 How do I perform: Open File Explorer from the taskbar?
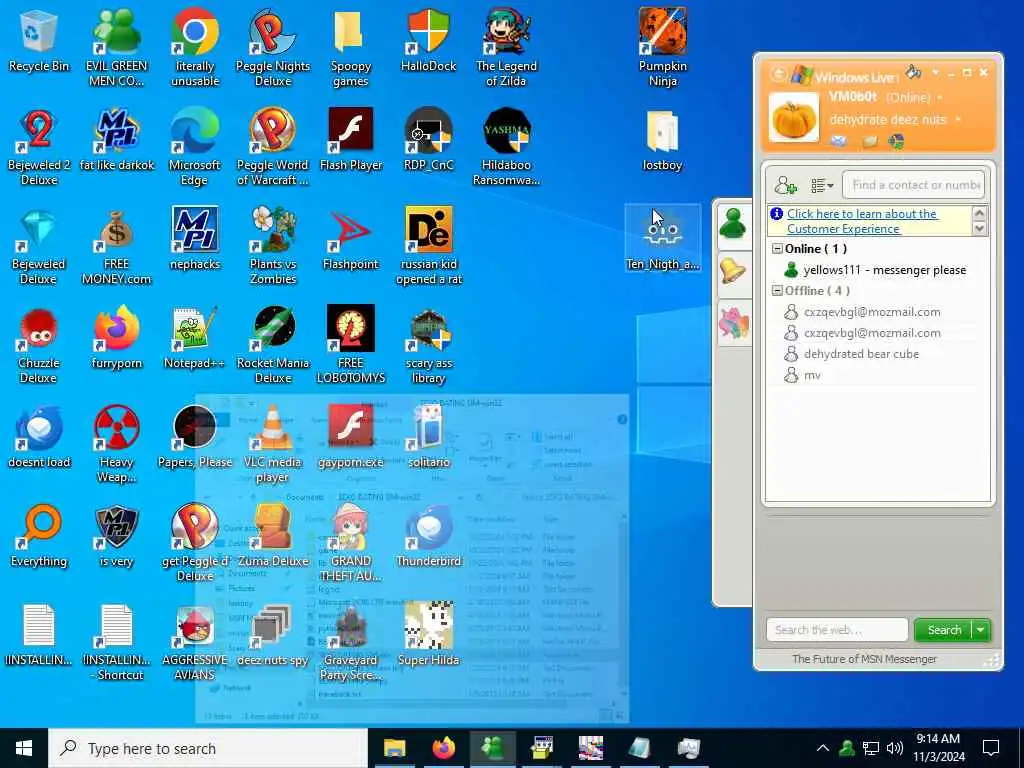click(x=394, y=748)
